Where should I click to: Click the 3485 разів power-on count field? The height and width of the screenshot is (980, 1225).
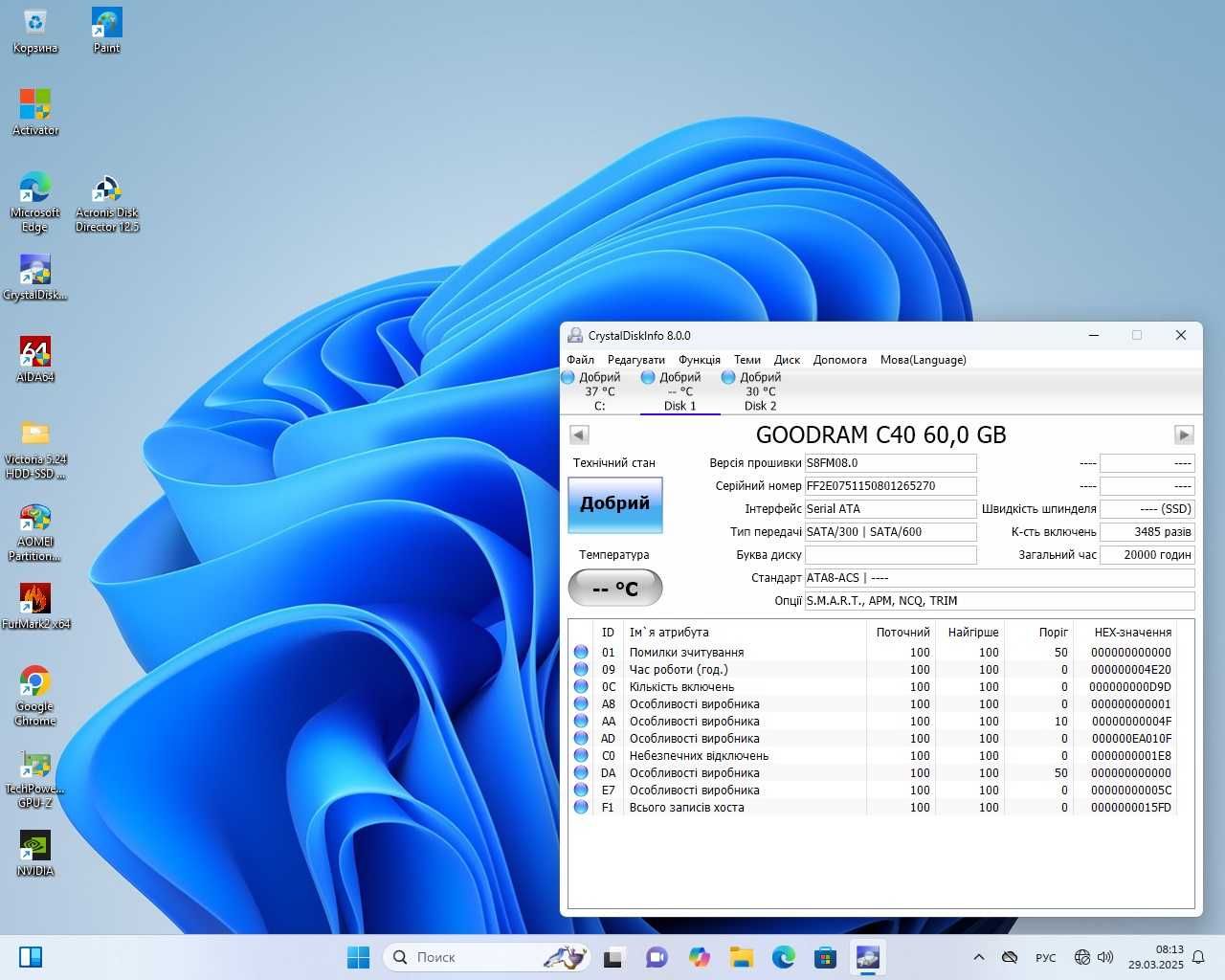[x=1147, y=532]
